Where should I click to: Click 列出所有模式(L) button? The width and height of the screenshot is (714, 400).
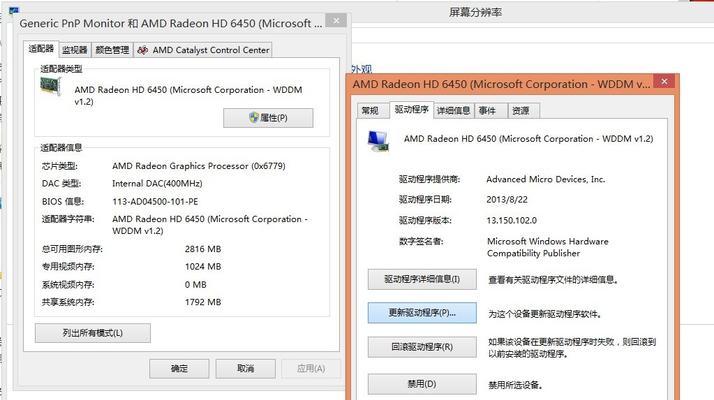(x=92, y=333)
